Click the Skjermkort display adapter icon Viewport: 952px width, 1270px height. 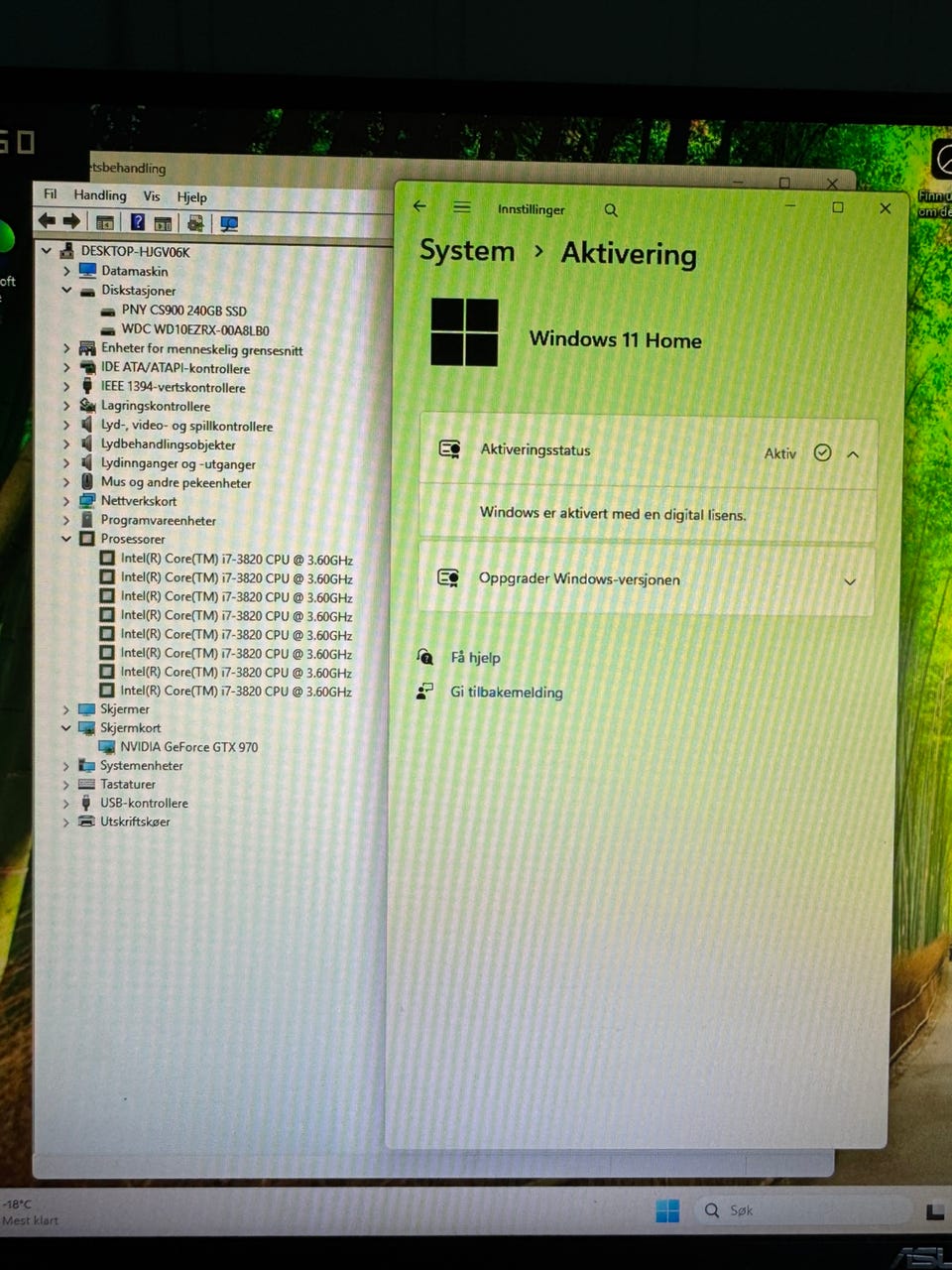86,727
